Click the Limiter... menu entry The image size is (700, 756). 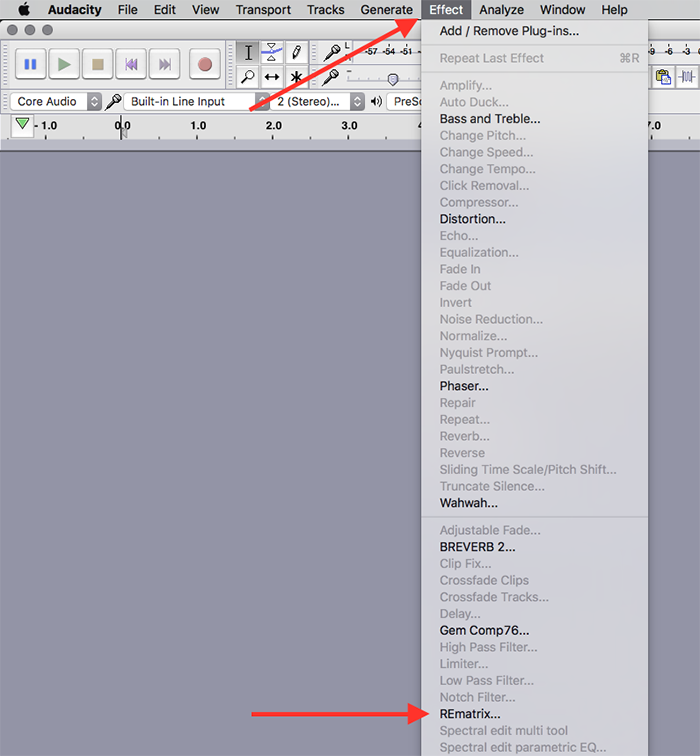point(534,664)
